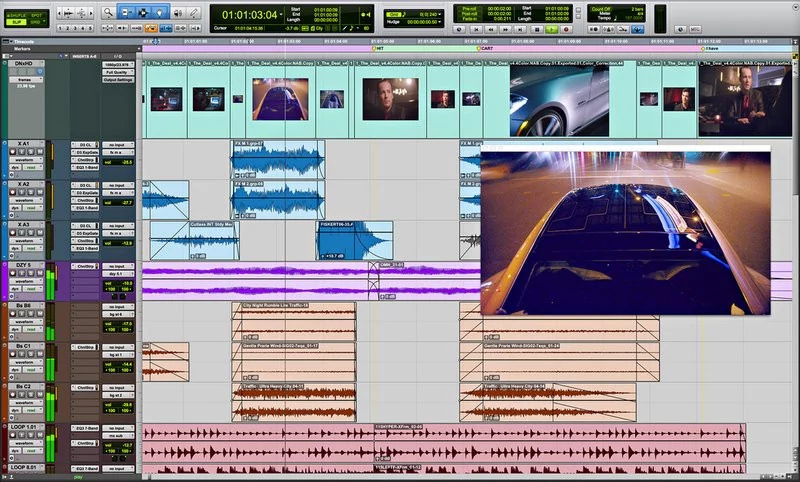This screenshot has height=482, width=800.
Task: Open the Nudge value dropdown
Action: click(440, 22)
